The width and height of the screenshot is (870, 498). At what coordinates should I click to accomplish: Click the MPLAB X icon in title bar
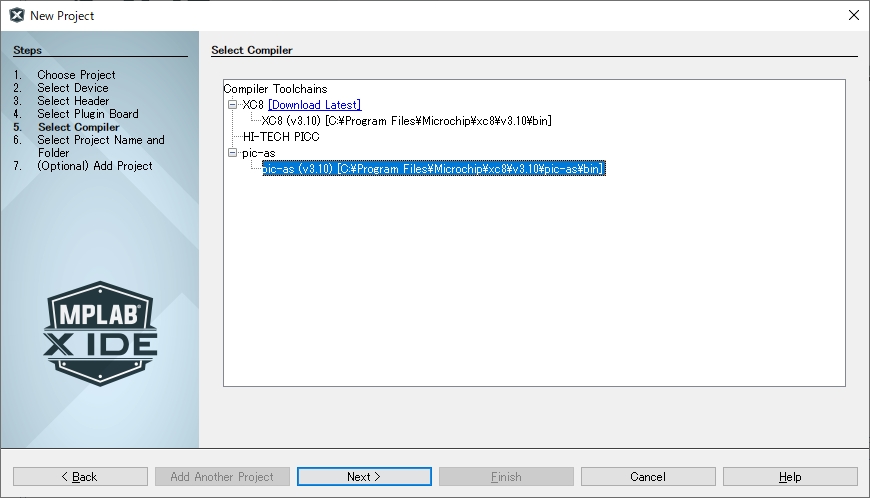(16, 15)
